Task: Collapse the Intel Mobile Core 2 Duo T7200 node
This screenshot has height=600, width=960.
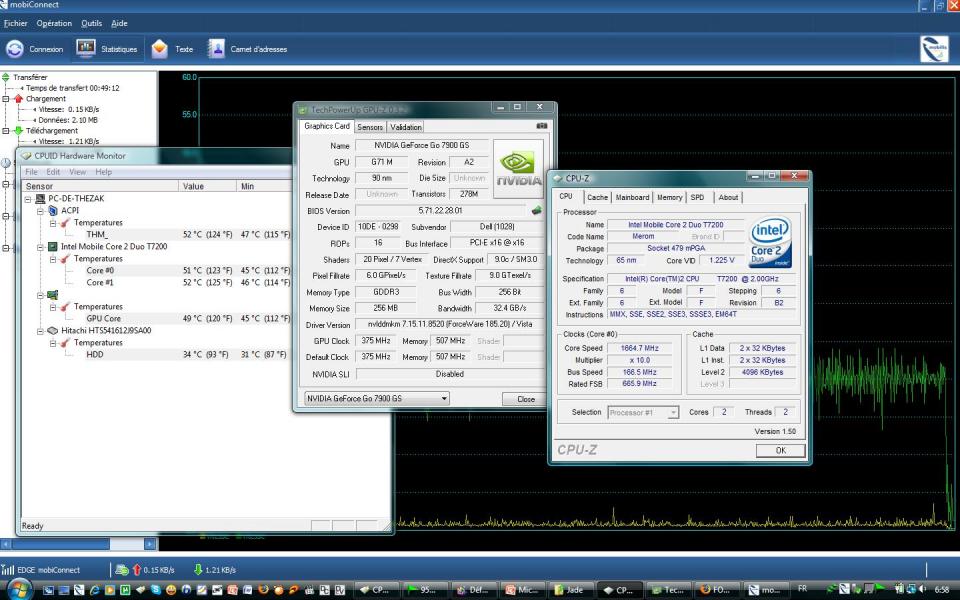Action: pyautogui.click(x=40, y=247)
